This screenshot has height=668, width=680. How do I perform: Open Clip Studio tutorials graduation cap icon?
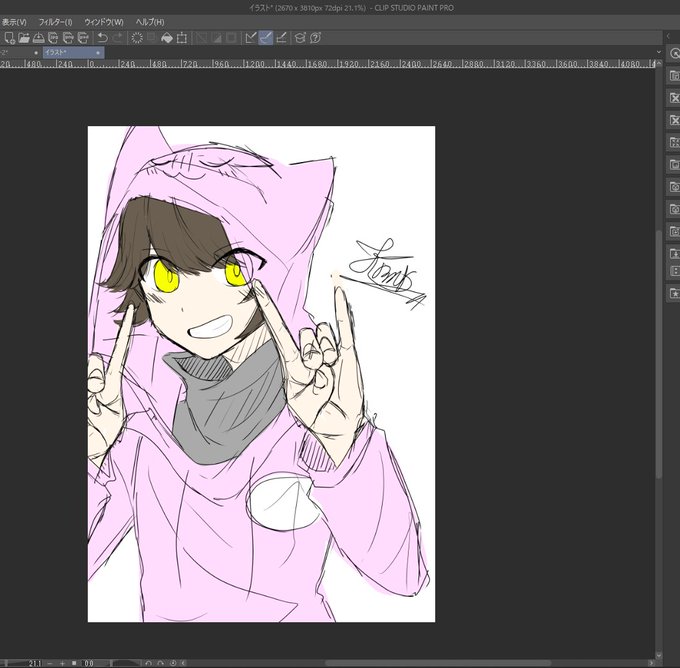[x=300, y=38]
